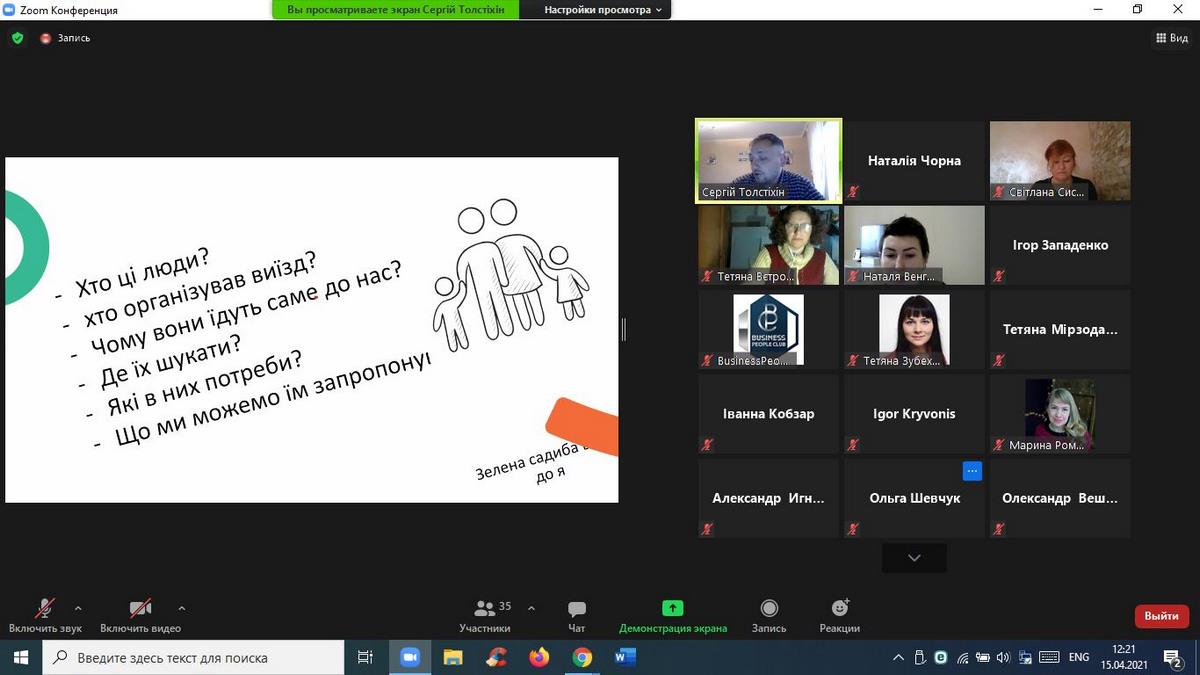Open the Настройки просмотра dropdown
The width and height of the screenshot is (1200, 675).
coord(603,10)
